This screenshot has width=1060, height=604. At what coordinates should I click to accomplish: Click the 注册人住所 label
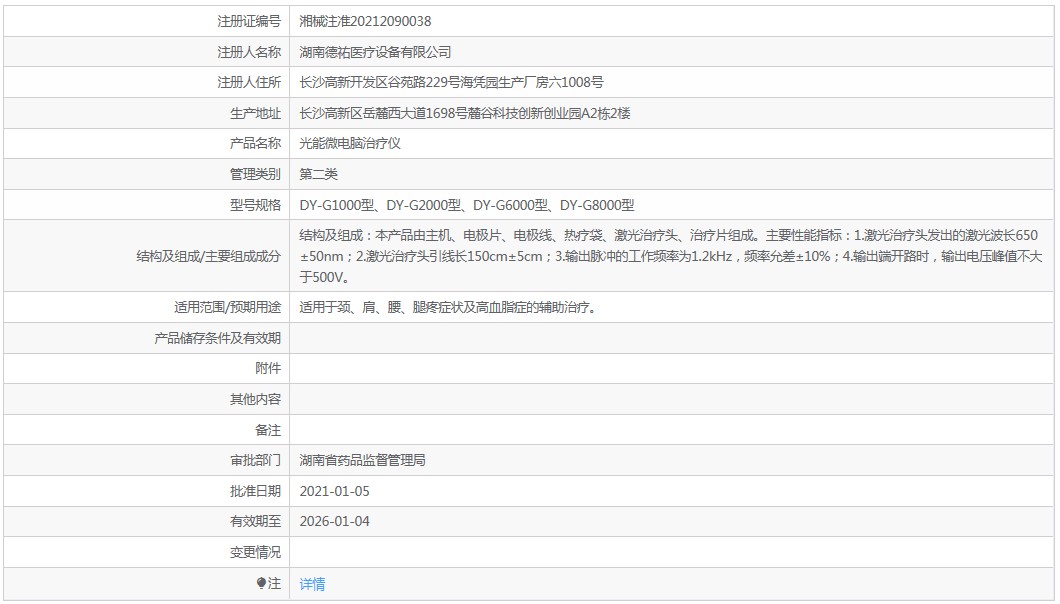249,83
